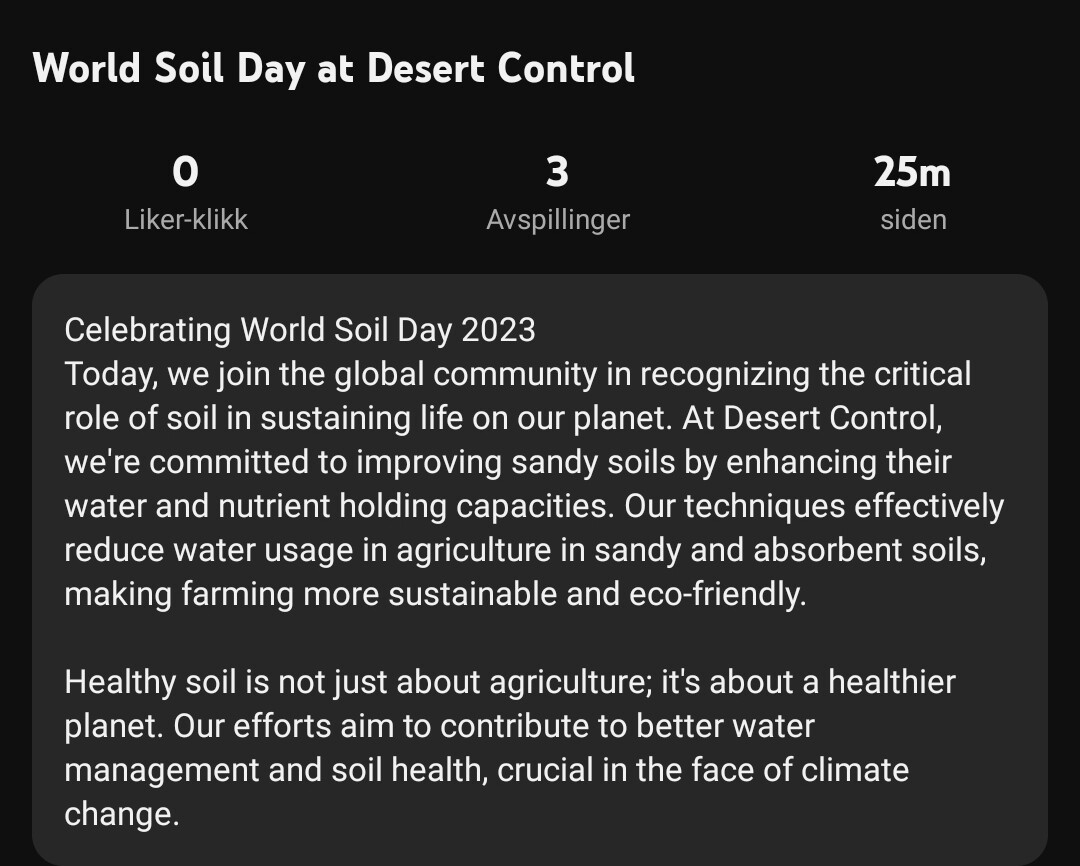Click the line starting 'we're committed to improving'

pyautogui.click(x=508, y=462)
